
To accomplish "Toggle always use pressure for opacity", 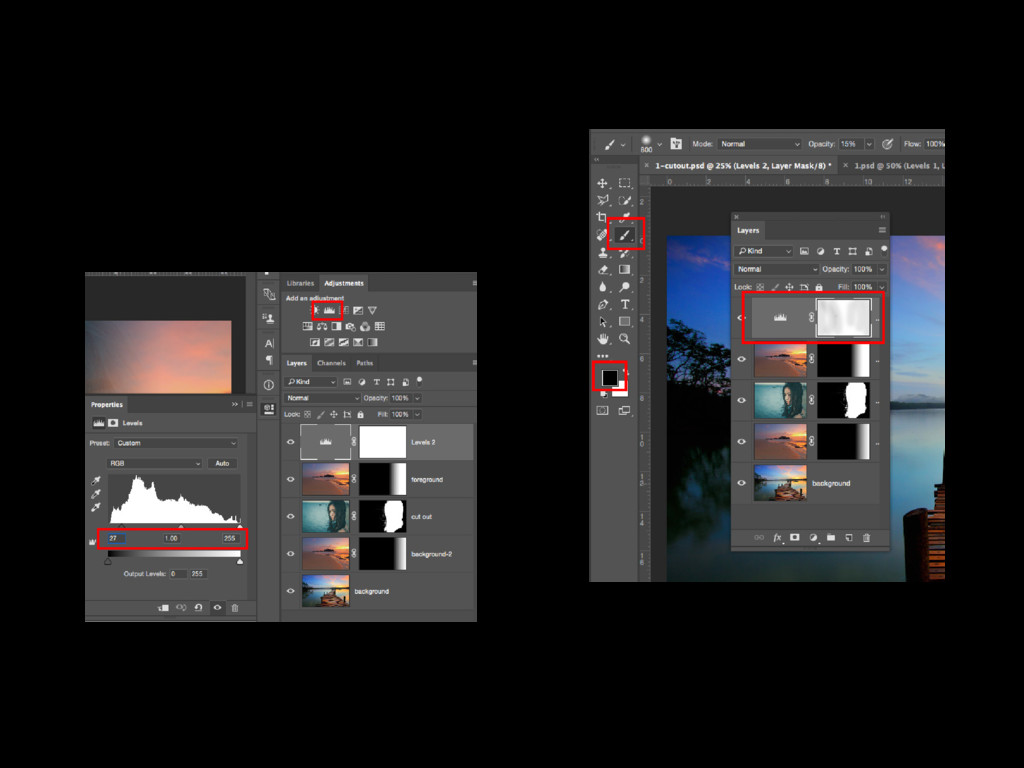I will click(x=888, y=144).
